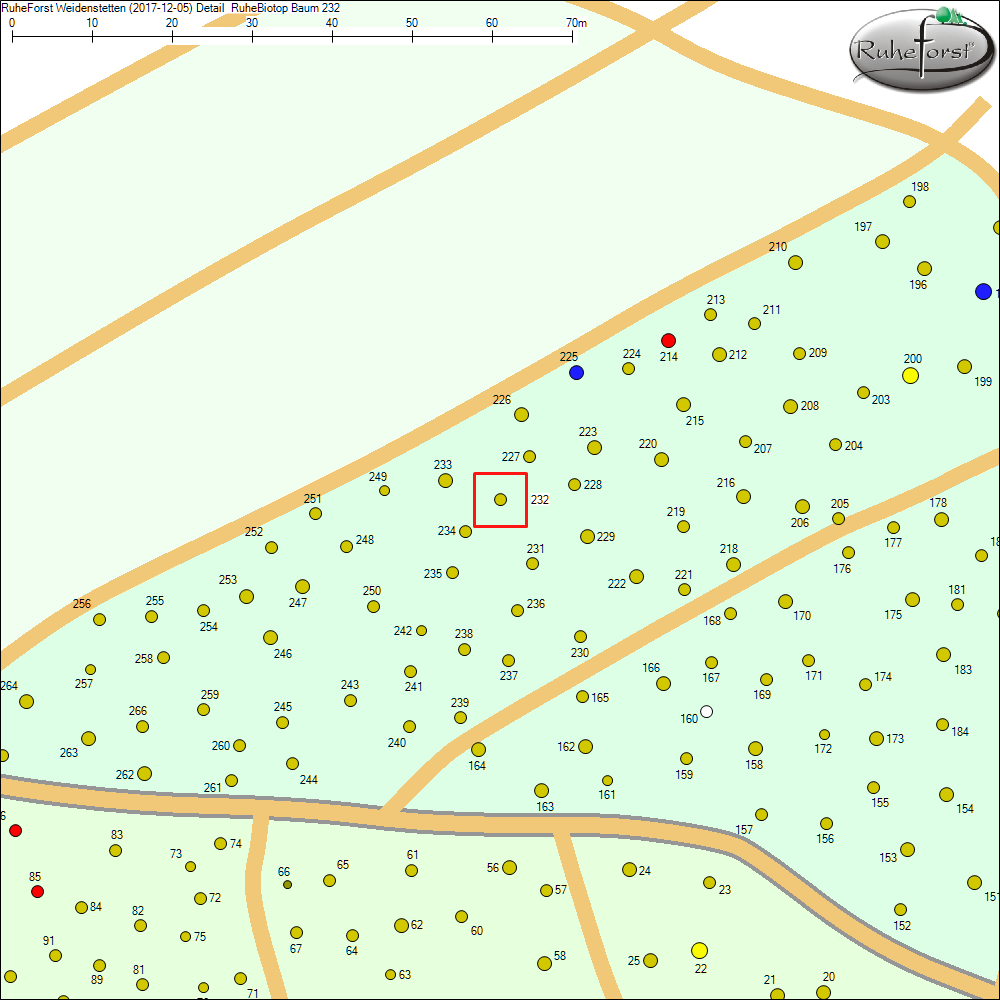
Task: Select the blue tree marker 225
Action: coord(576,372)
